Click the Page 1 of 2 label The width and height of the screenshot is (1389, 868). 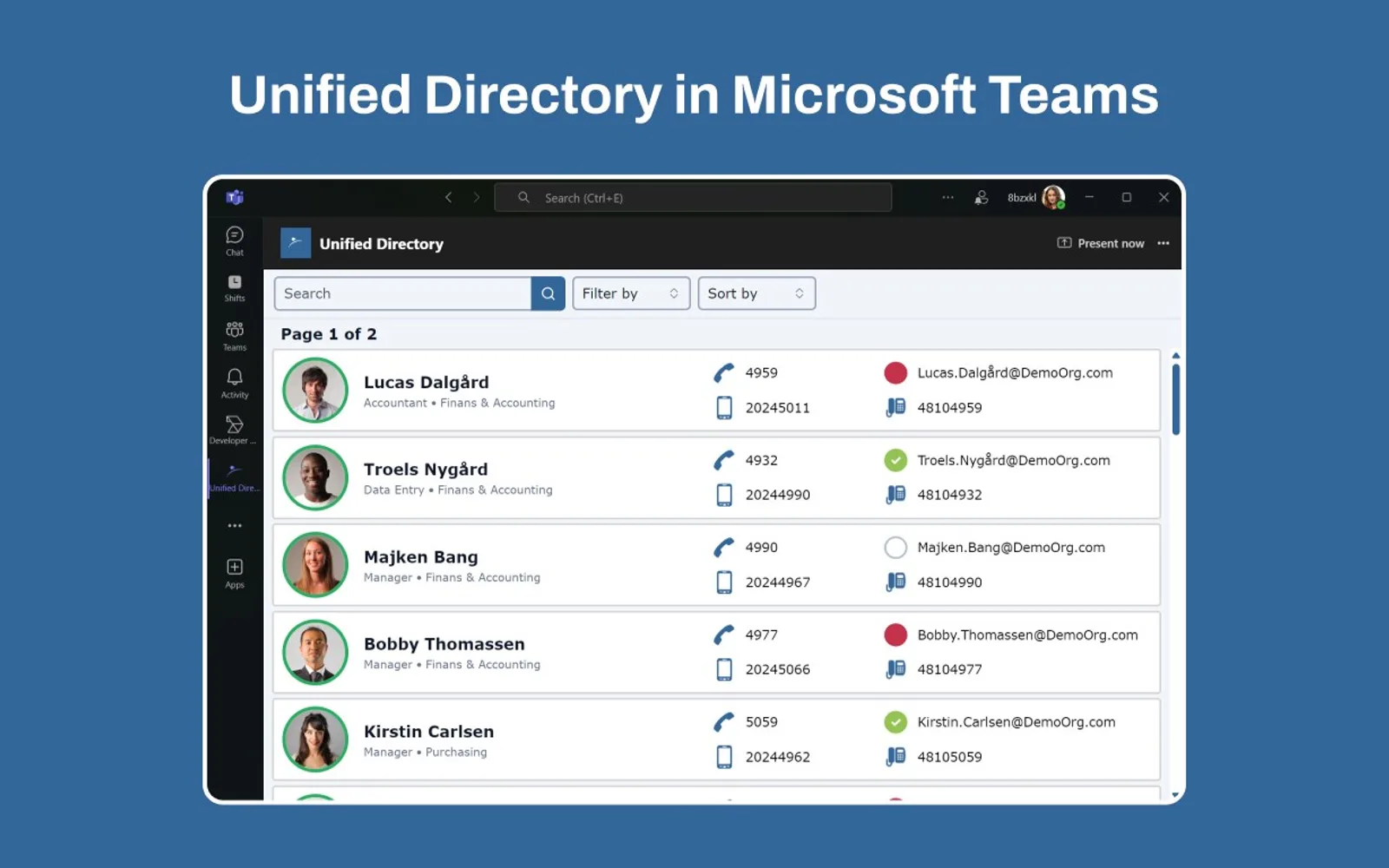click(x=329, y=334)
